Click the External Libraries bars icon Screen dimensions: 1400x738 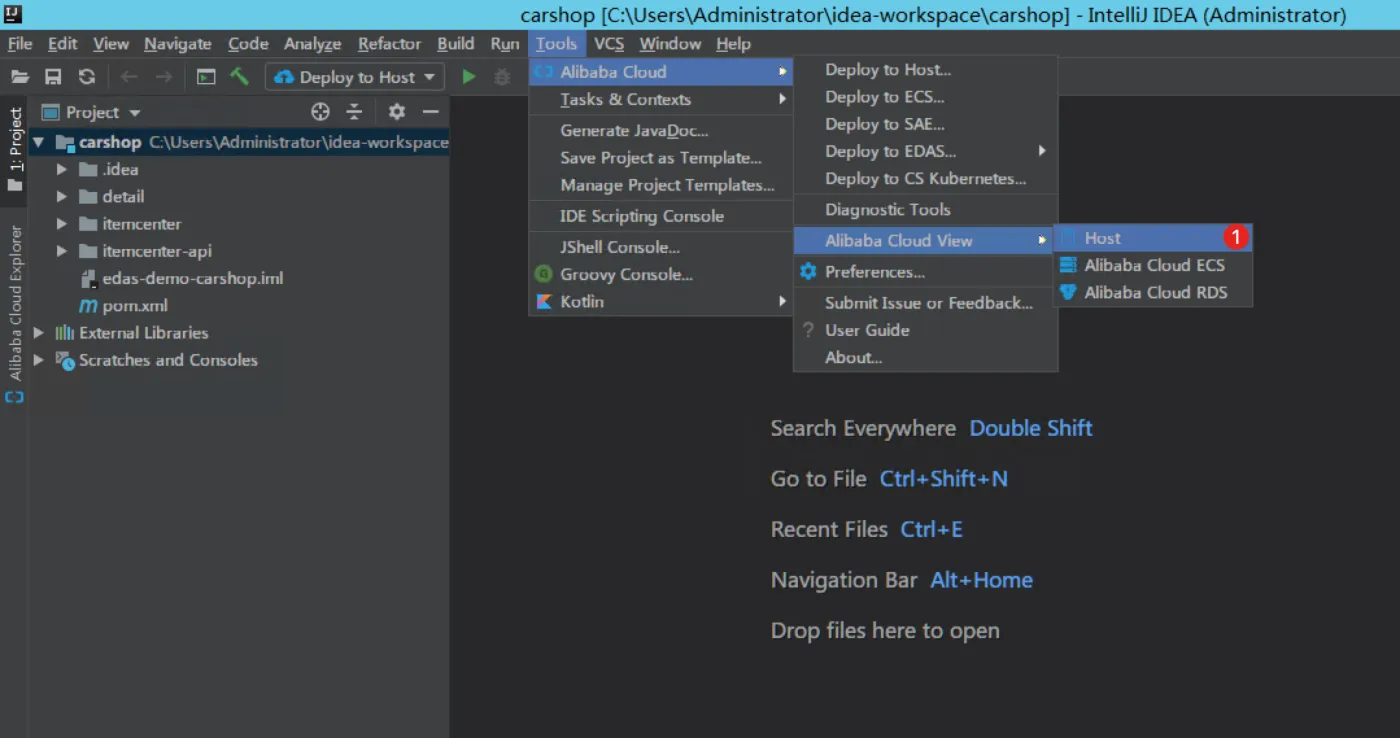tap(65, 333)
